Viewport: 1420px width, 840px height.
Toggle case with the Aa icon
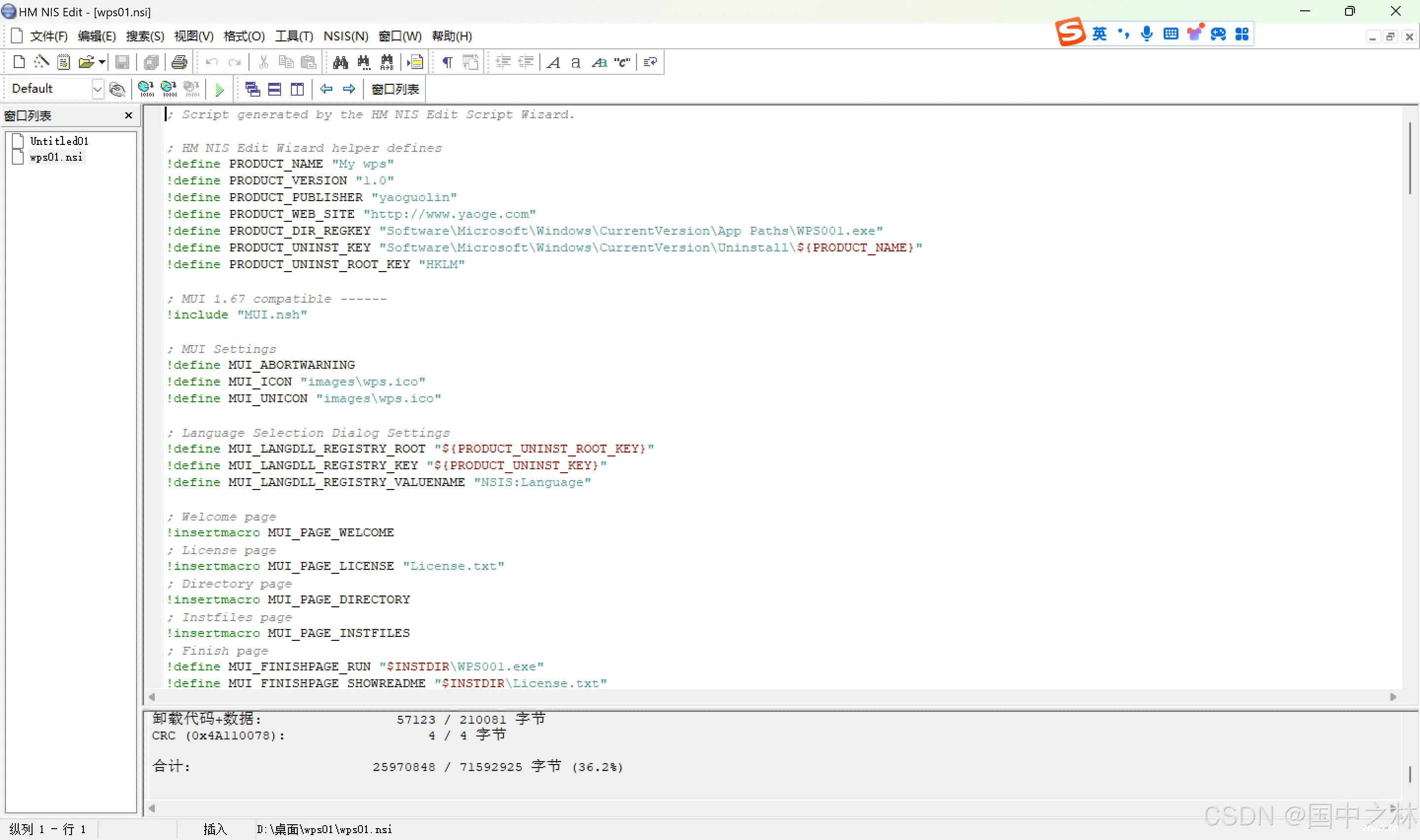tap(599, 62)
